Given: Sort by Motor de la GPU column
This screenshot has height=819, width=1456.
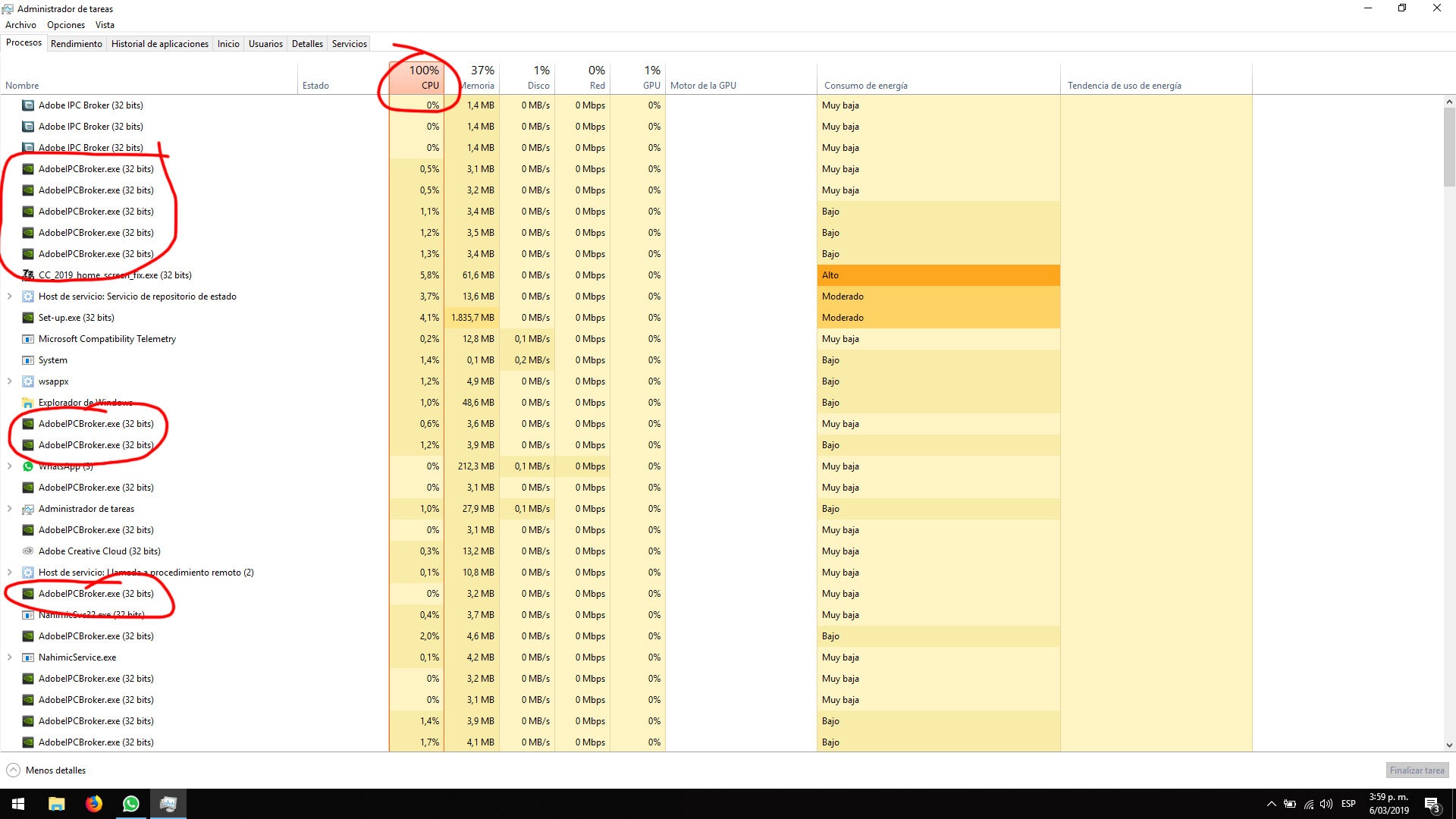Looking at the screenshot, I should [741, 78].
